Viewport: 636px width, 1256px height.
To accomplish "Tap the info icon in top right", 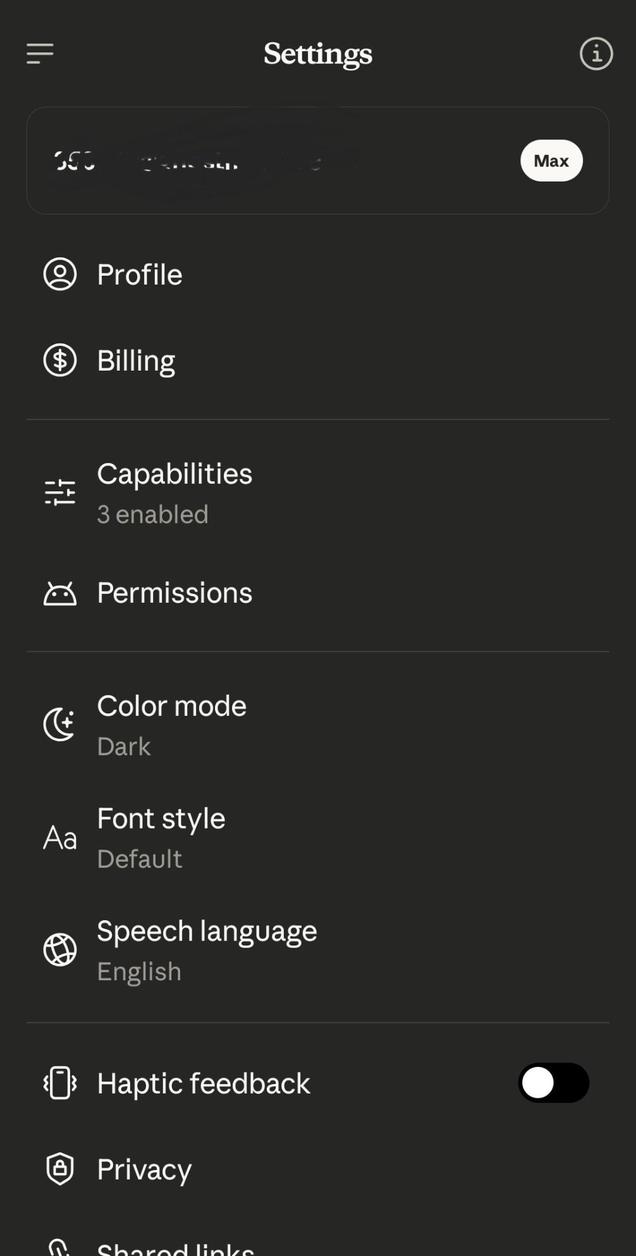I will [x=595, y=53].
